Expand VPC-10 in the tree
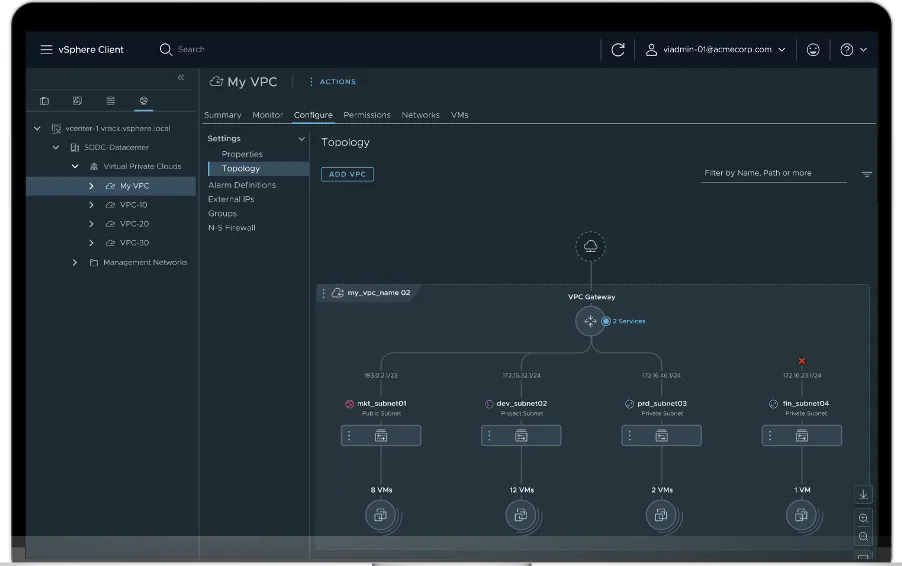The height and width of the screenshot is (566, 902). 91,205
